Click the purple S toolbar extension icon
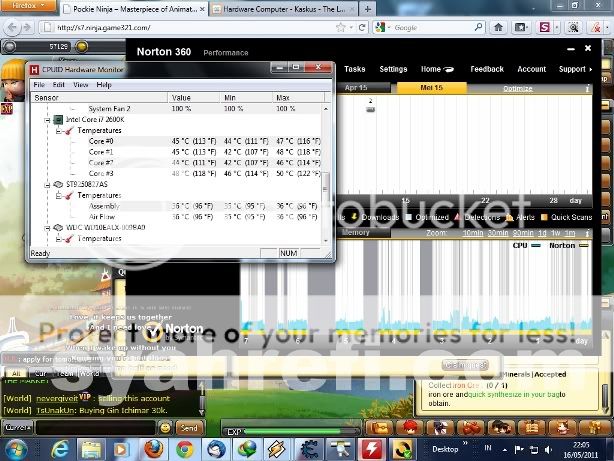The width and height of the screenshot is (614, 461). [x=545, y=27]
